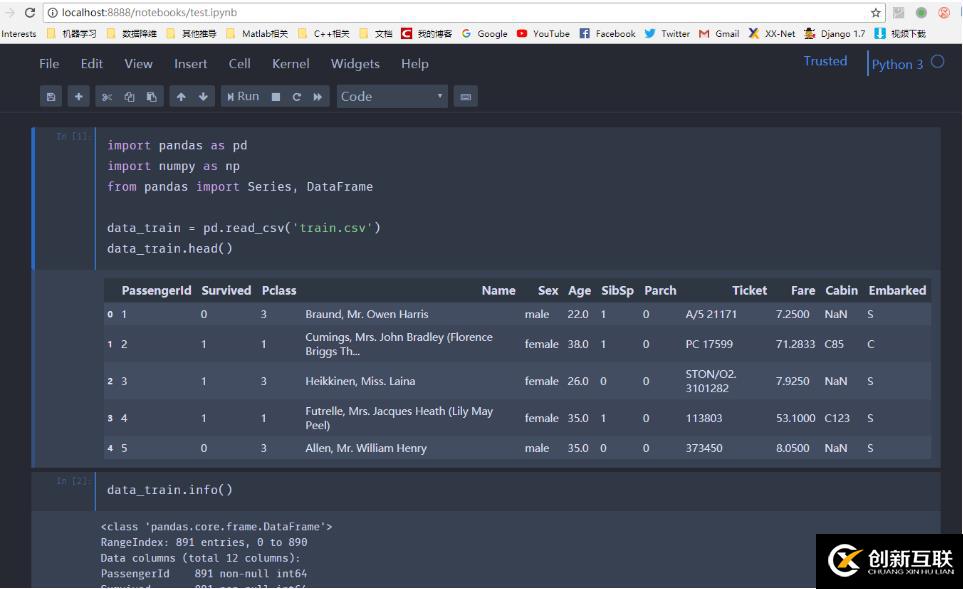Click cabin value C123
Viewport: 963px width, 589px height.
point(837,418)
